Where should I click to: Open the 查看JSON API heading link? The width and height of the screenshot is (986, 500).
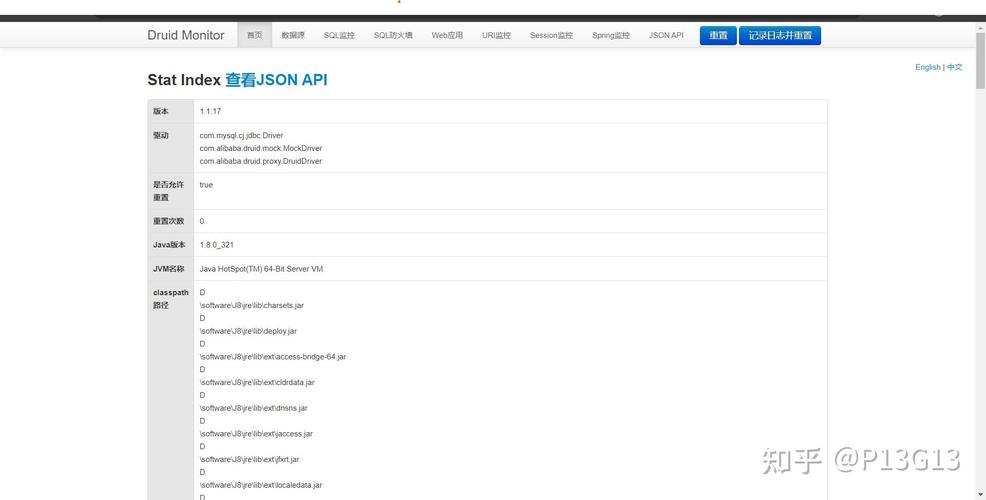click(x=276, y=80)
